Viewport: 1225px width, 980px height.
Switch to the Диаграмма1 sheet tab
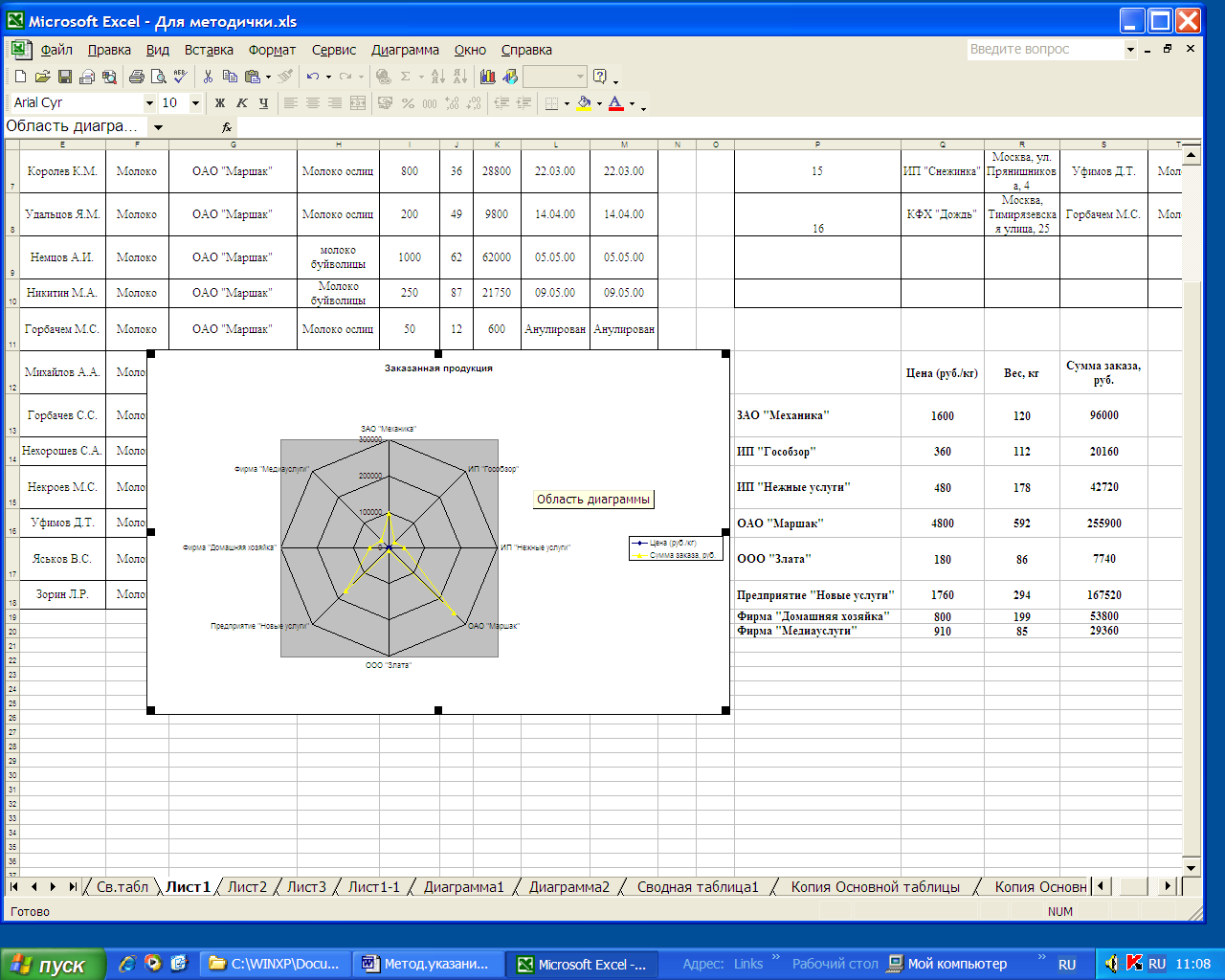click(463, 886)
